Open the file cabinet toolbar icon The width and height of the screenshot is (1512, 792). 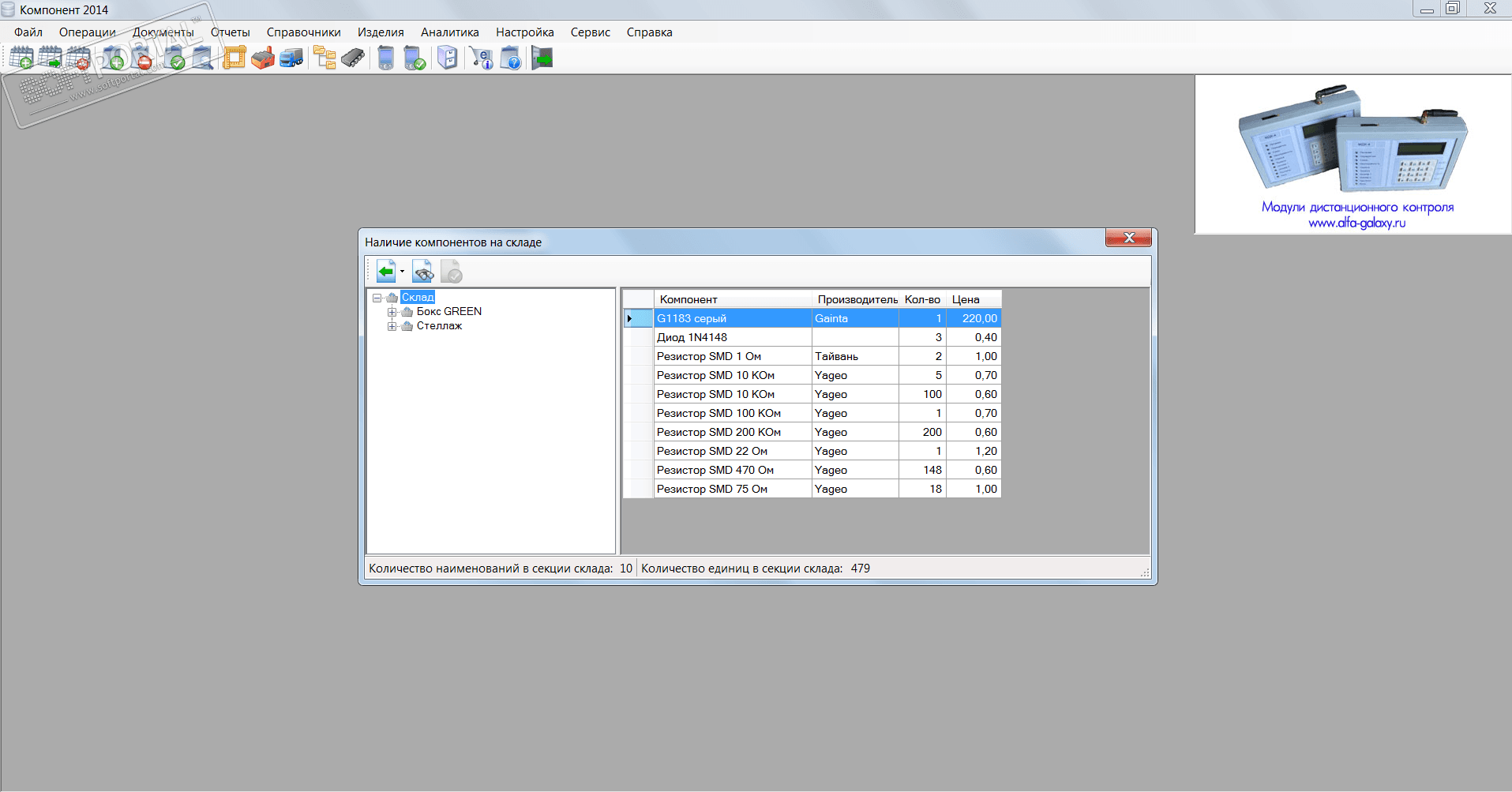point(448,58)
